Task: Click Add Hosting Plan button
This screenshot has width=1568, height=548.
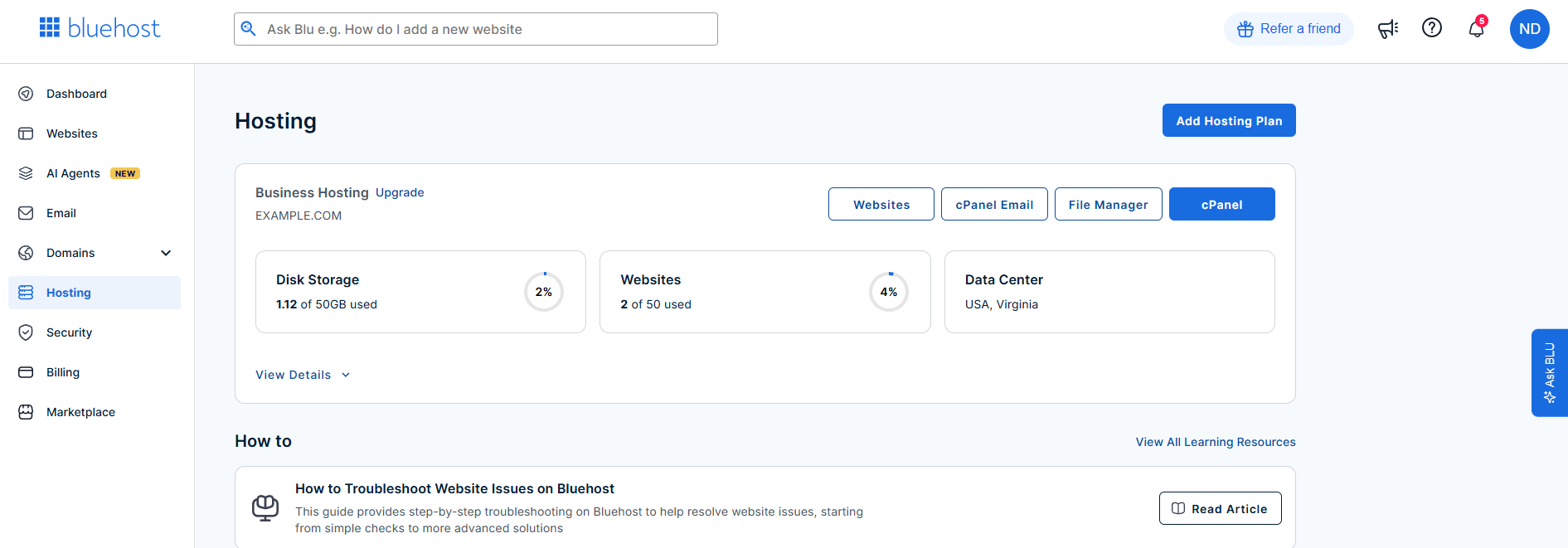Action: pyautogui.click(x=1229, y=120)
